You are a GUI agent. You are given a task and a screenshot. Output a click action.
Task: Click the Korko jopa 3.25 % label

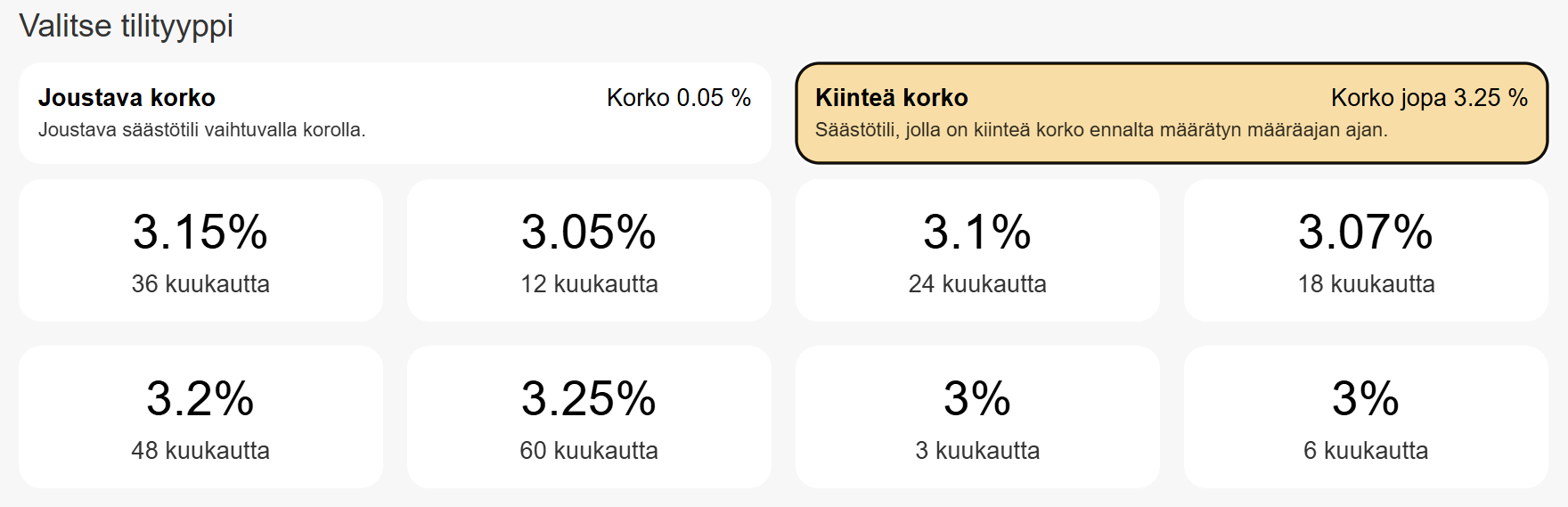(x=1429, y=97)
